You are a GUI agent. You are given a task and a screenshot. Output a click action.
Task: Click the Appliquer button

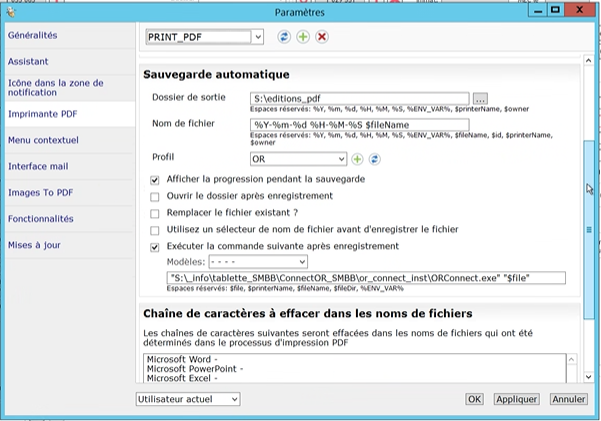[516, 399]
